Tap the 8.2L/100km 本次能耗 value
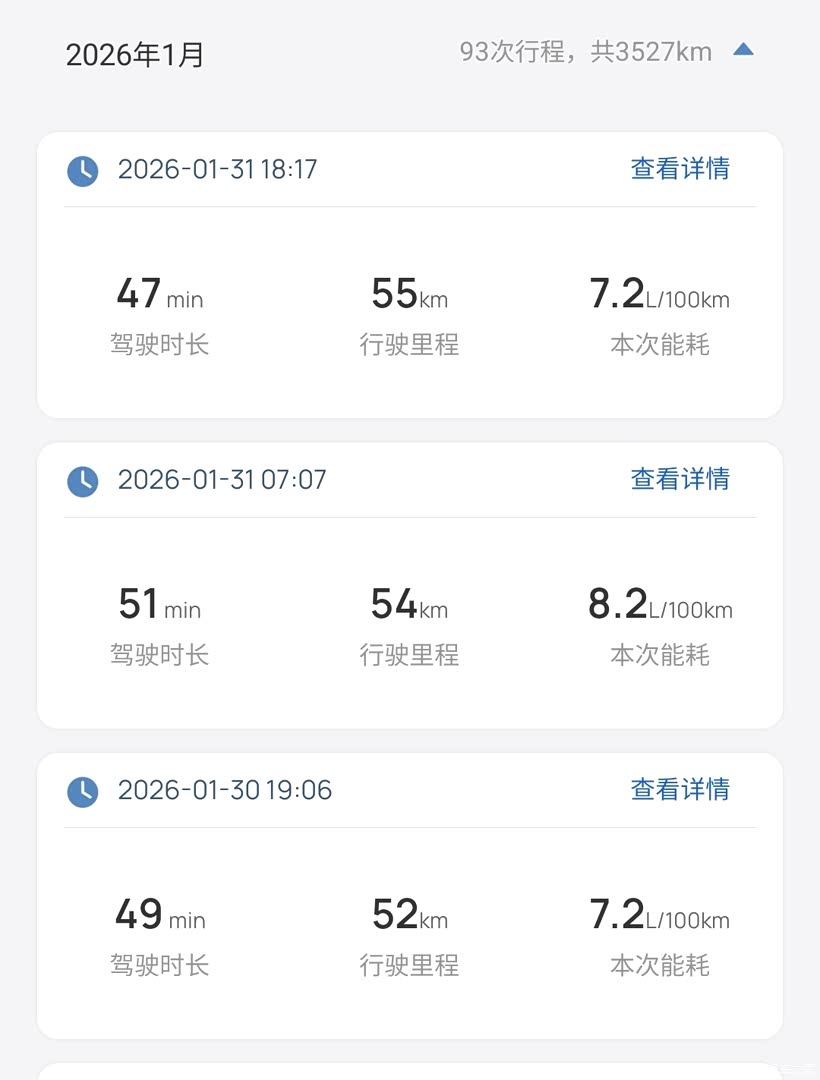 (660, 606)
